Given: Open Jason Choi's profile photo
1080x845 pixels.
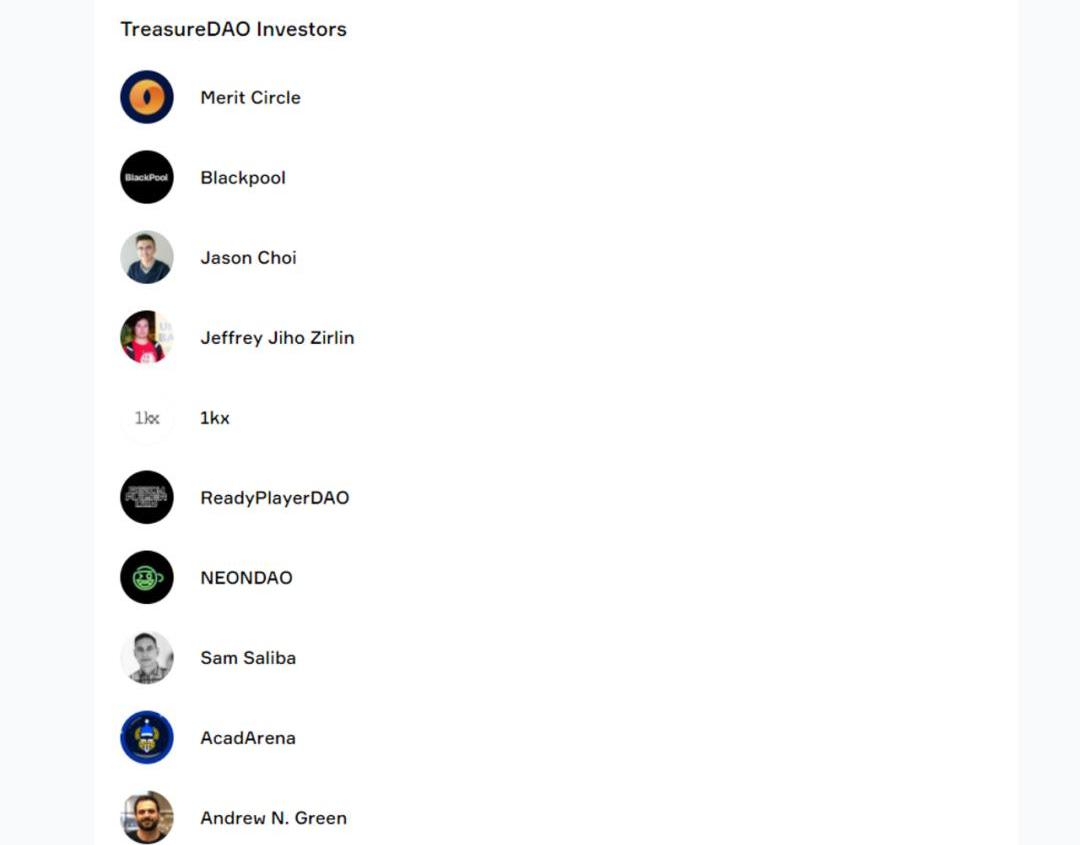Looking at the screenshot, I should (147, 257).
